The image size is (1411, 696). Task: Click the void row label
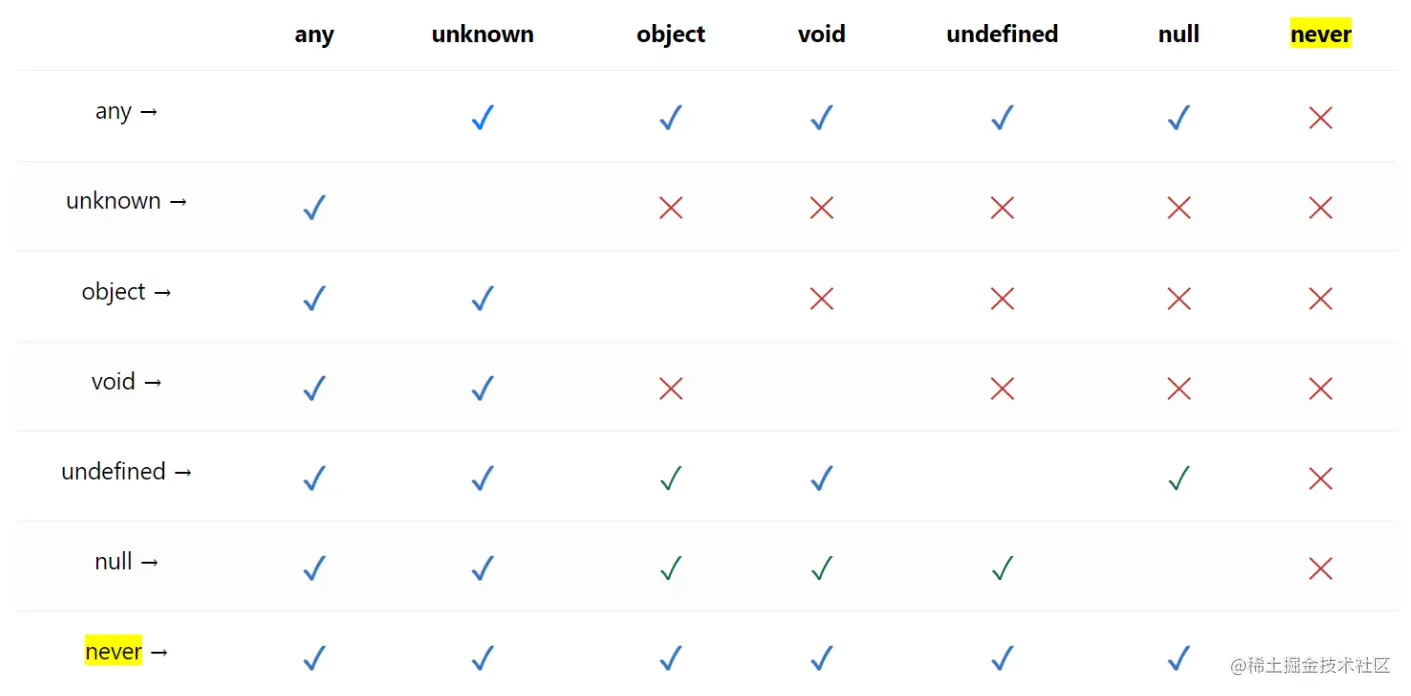[113, 382]
